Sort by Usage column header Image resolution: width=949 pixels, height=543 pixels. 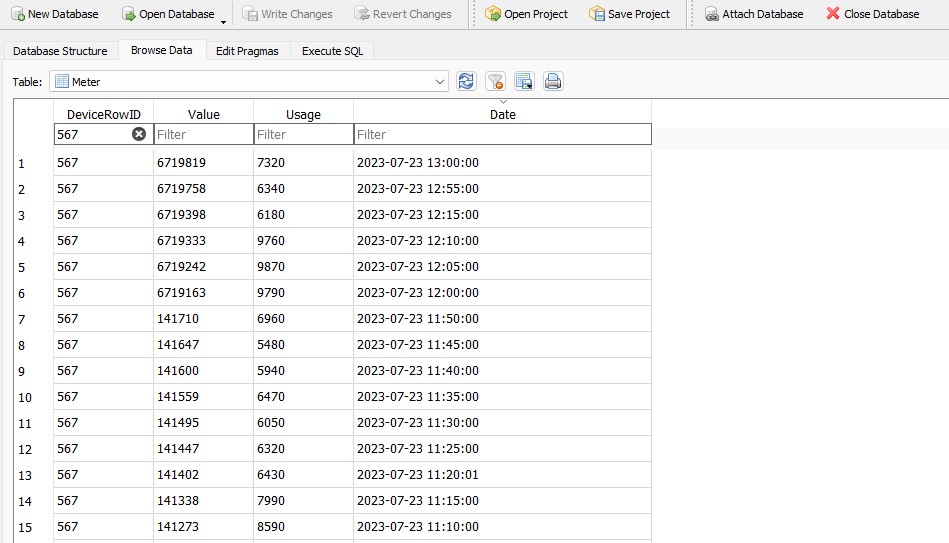click(303, 114)
